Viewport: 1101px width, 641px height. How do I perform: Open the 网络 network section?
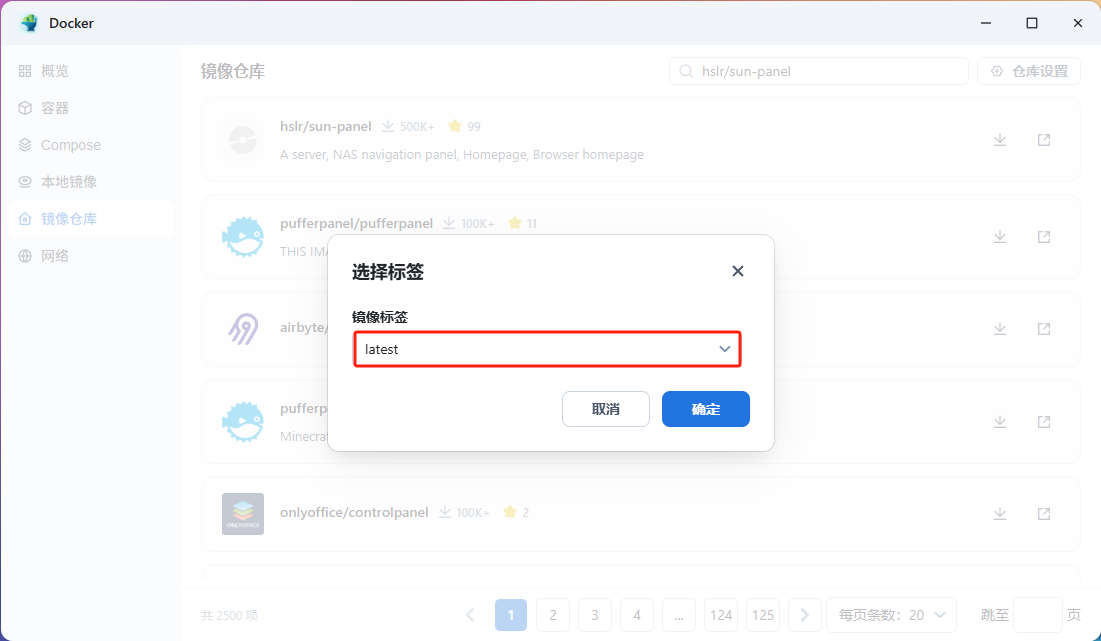91,256
